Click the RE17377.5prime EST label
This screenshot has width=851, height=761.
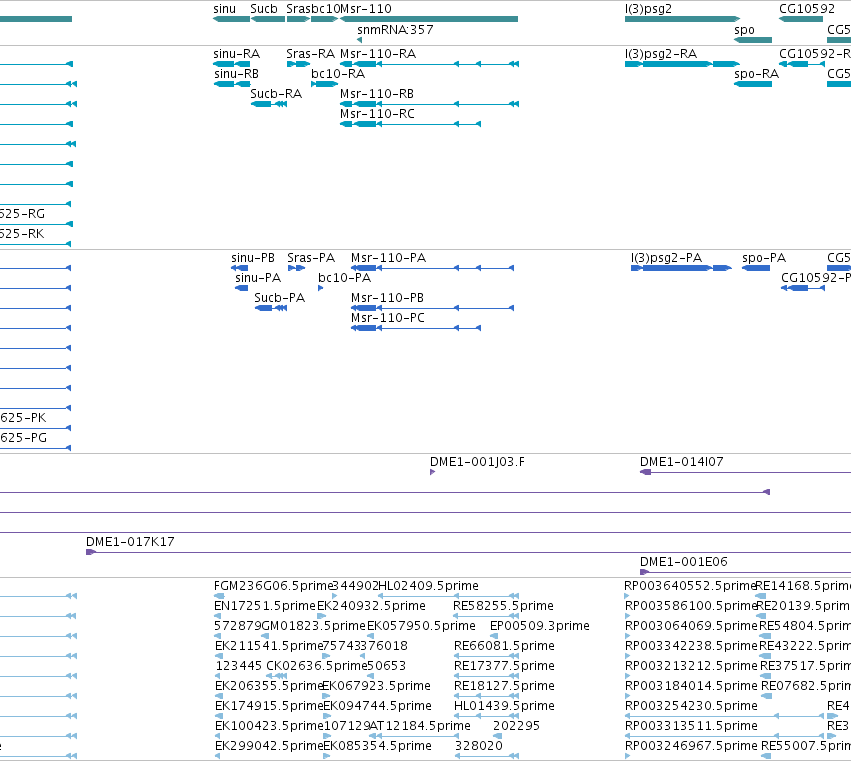pos(504,666)
